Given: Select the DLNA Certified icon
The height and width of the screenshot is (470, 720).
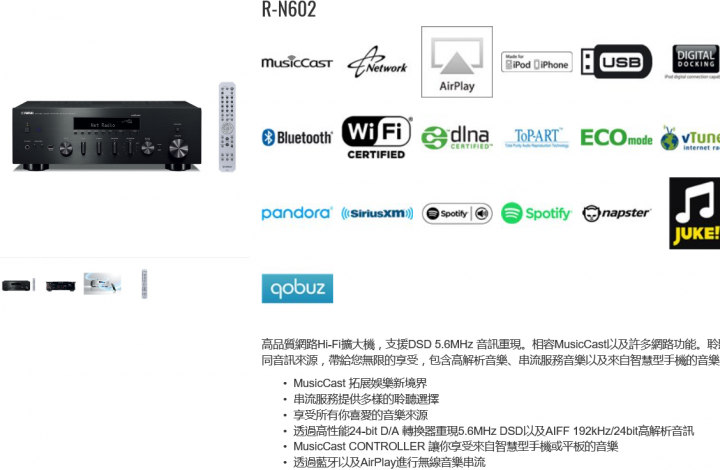Looking at the screenshot, I should click(457, 138).
